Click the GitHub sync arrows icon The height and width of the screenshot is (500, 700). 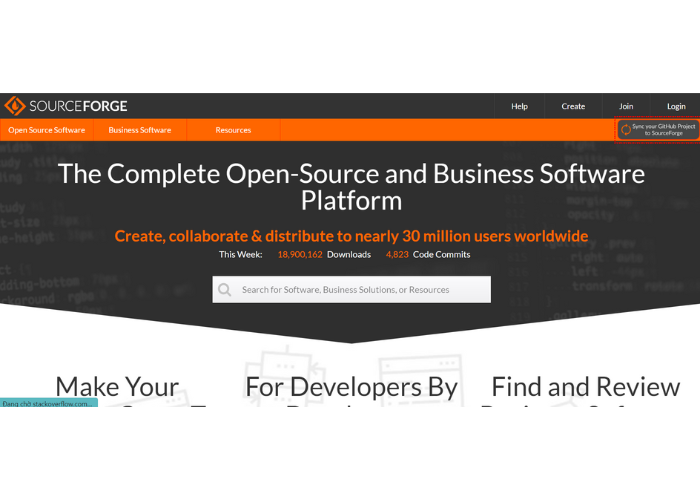click(626, 130)
